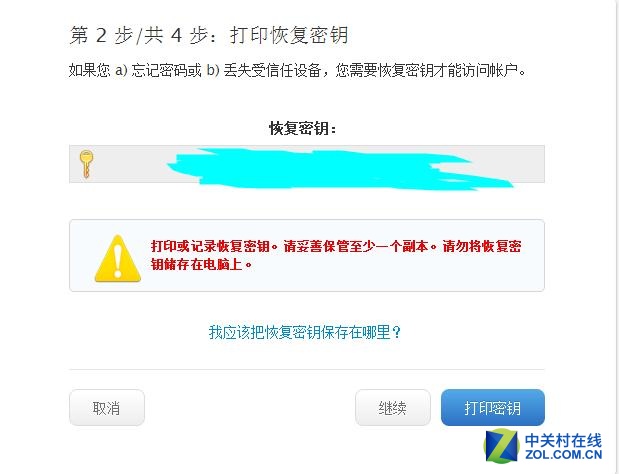Screen dimensions: 619x474
Task: Click the question mark ending the help link
Action: [396, 332]
